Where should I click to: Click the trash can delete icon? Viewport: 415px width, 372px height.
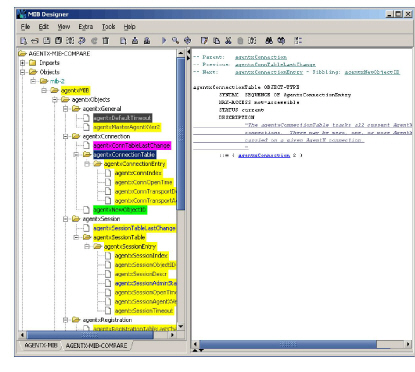click(x=106, y=41)
